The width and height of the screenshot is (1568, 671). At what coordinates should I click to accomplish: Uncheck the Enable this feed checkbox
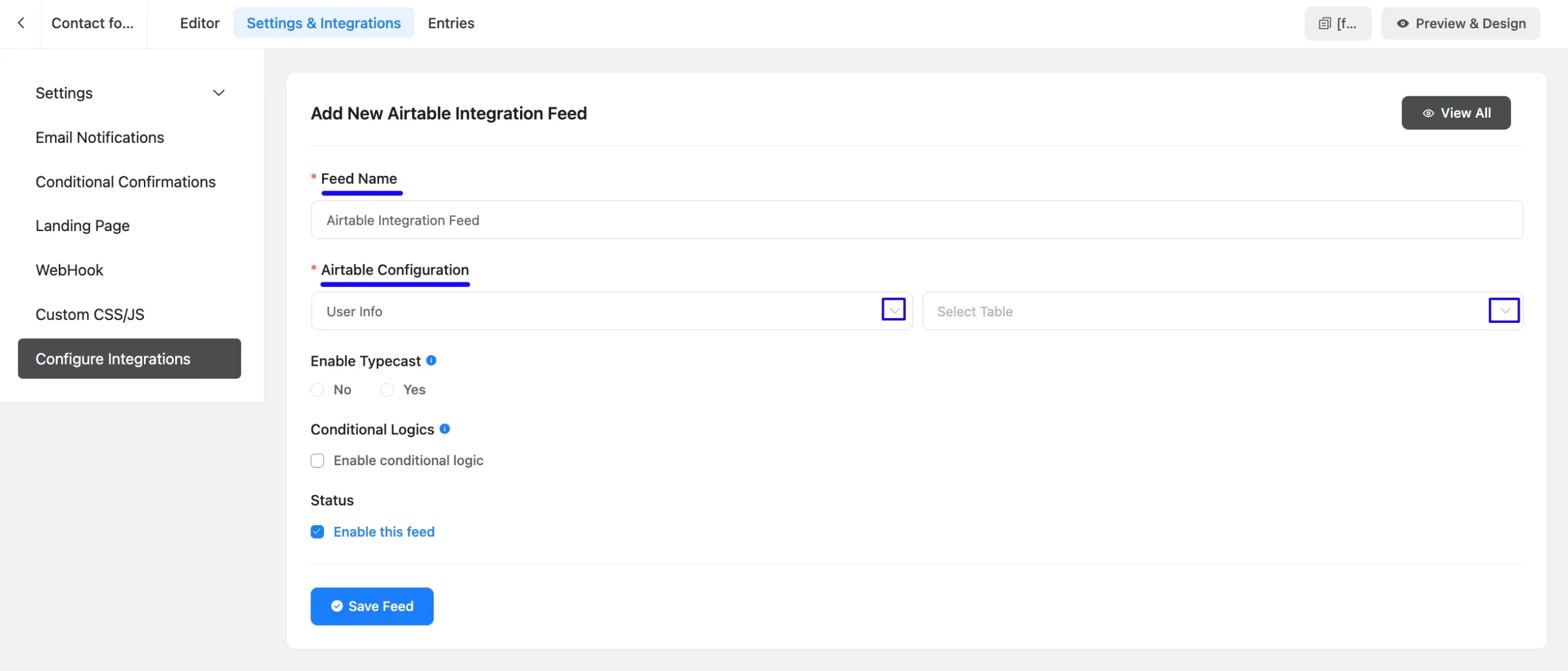point(317,532)
